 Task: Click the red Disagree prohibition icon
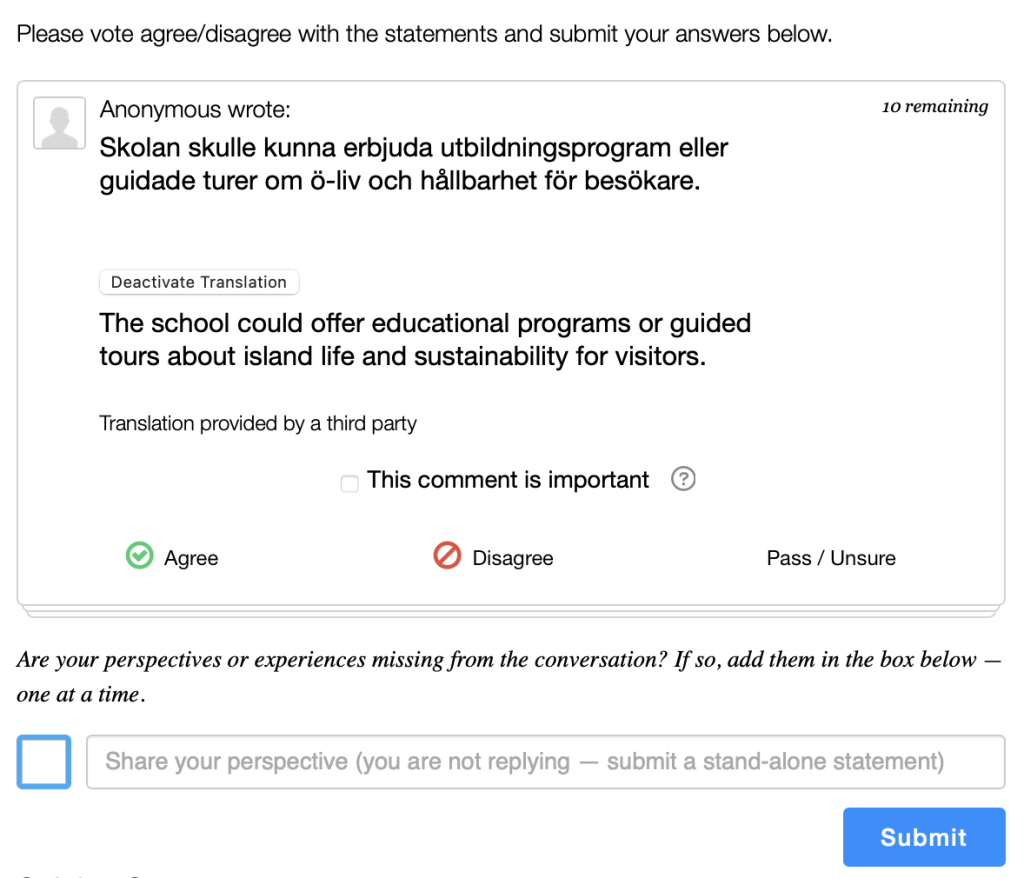447,556
